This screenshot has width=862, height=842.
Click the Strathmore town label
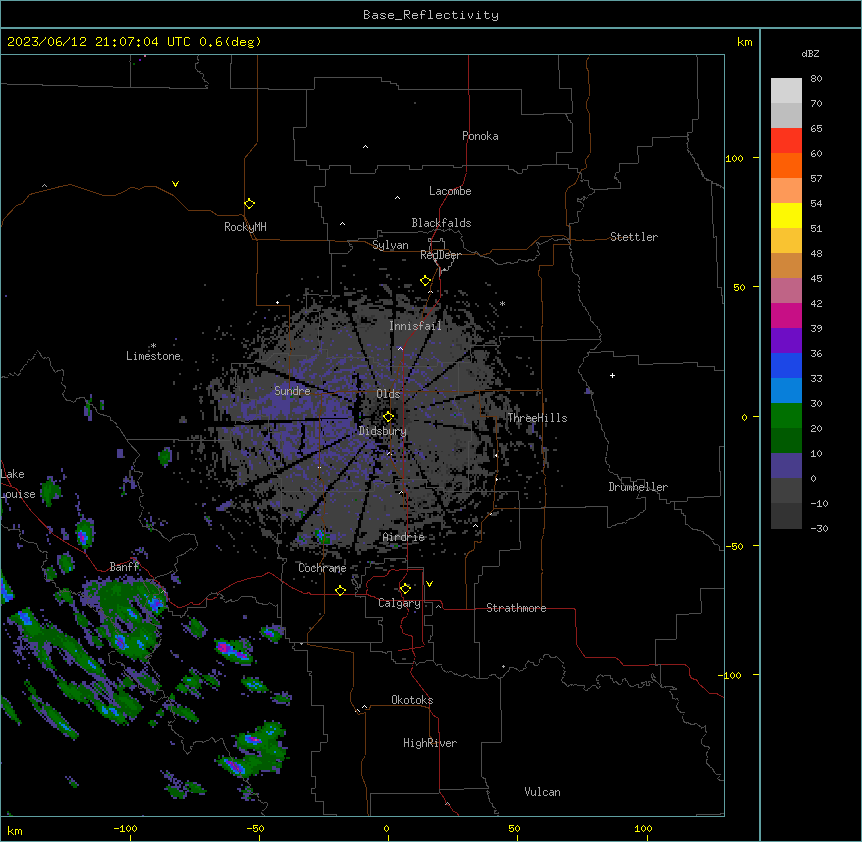(x=516, y=608)
